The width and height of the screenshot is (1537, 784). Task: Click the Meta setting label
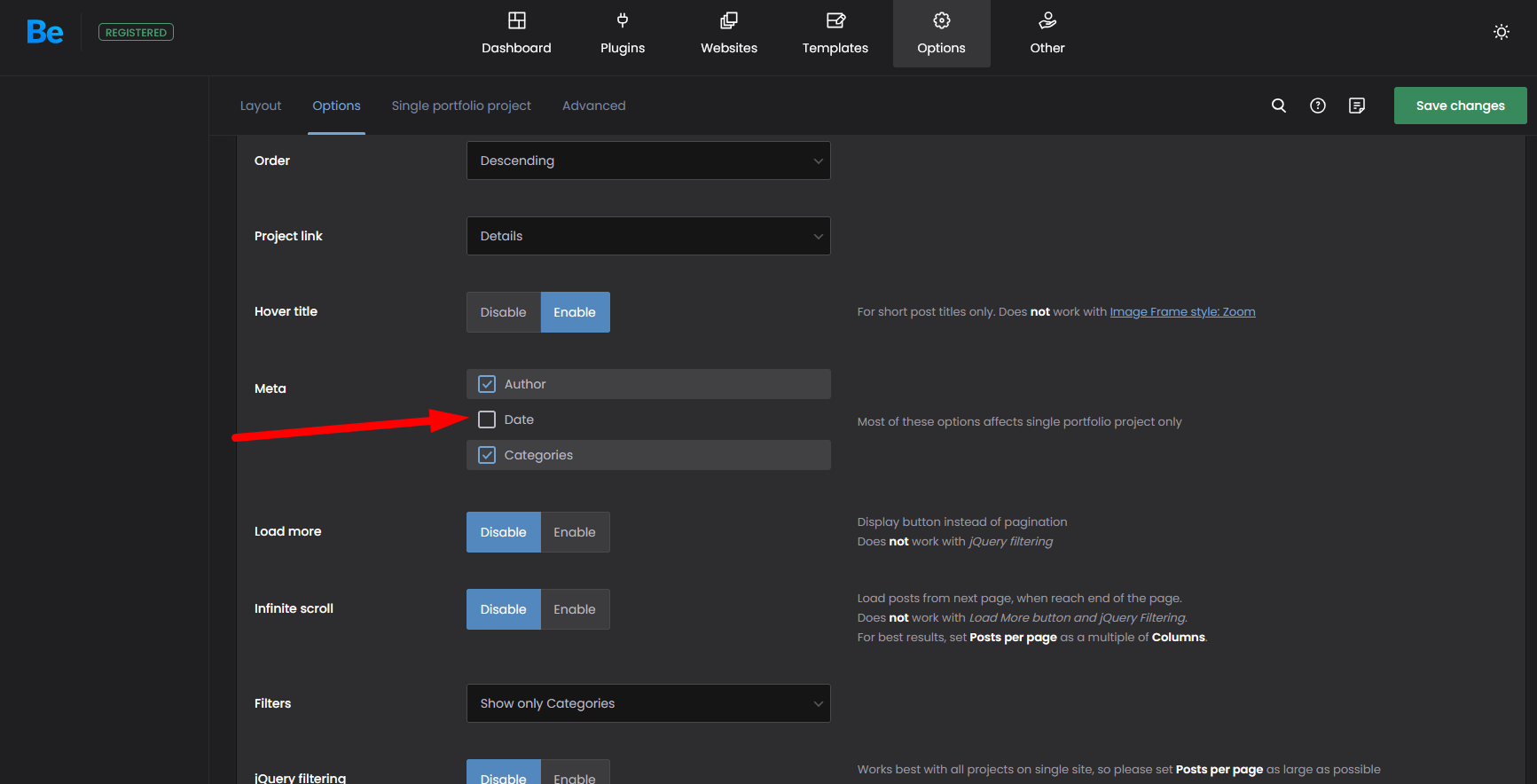point(271,388)
